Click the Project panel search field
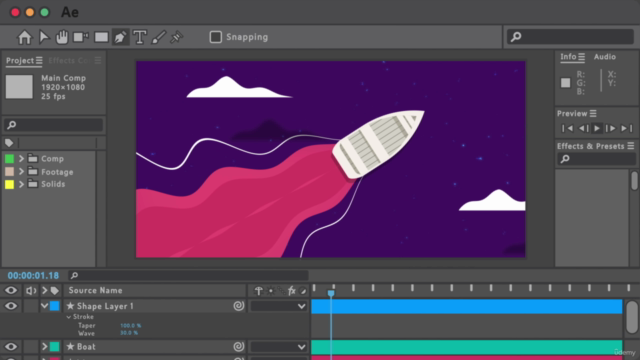The image size is (640, 360). (53, 125)
